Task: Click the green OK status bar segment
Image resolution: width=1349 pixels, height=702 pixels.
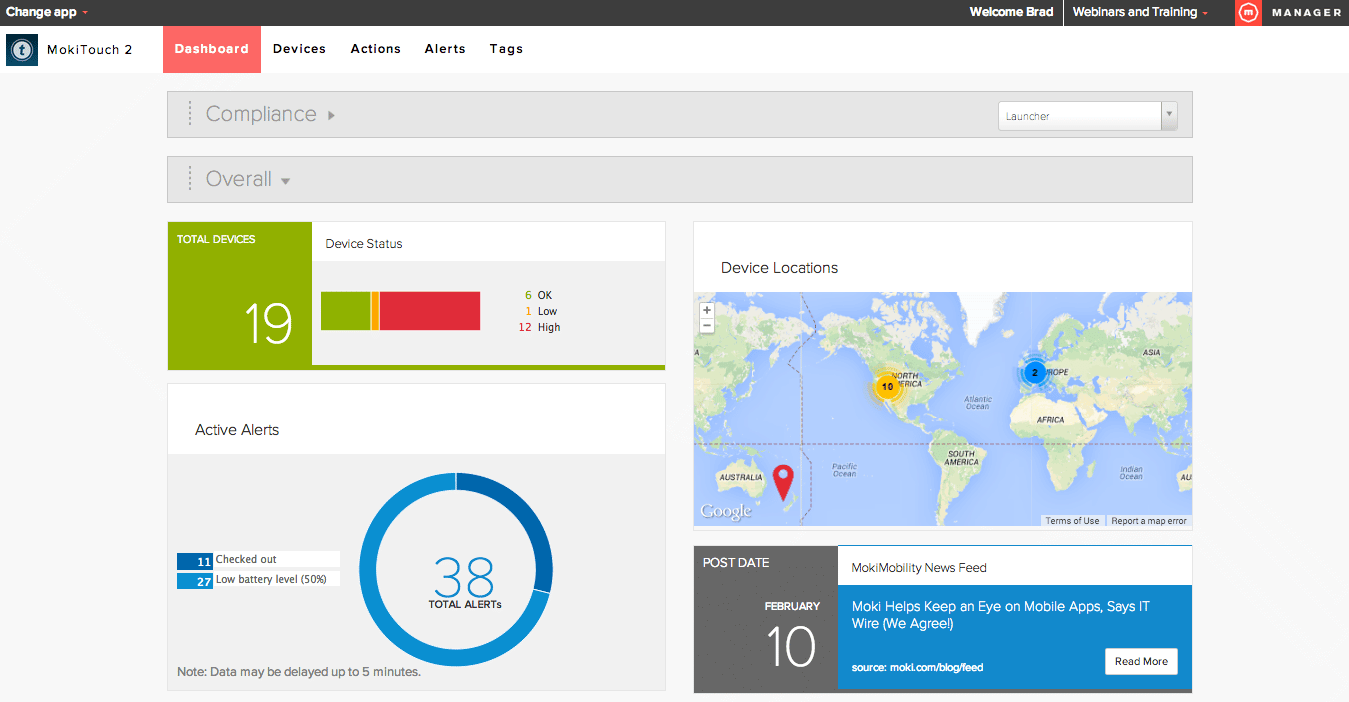Action: [x=346, y=311]
